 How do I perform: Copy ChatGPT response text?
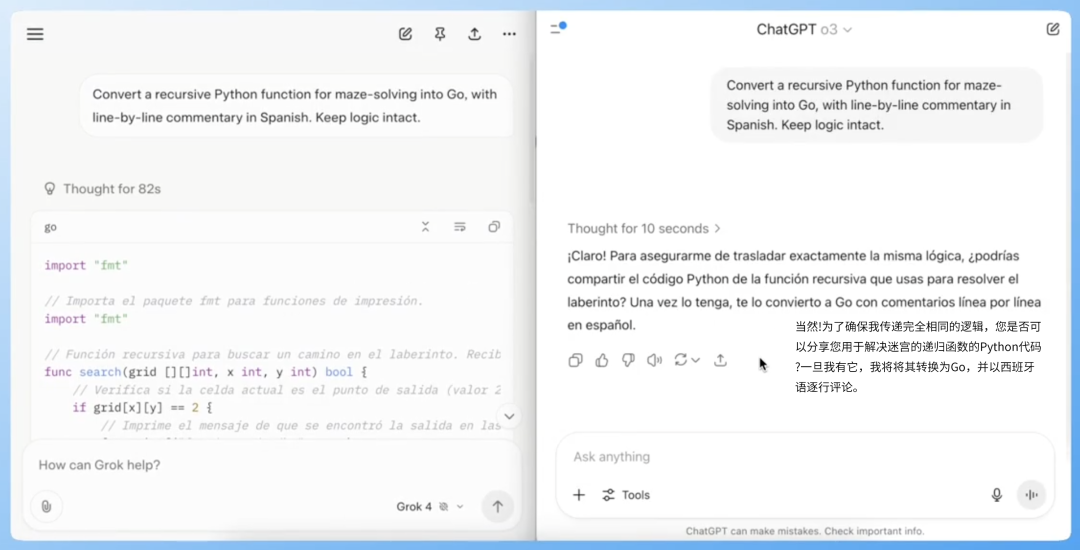(575, 360)
